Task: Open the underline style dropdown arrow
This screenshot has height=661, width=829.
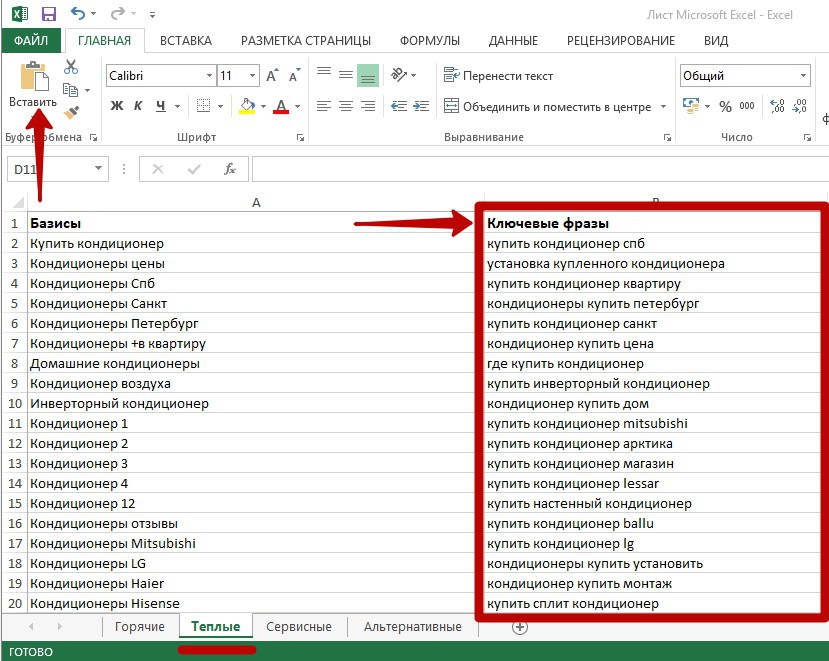Action: [178, 106]
